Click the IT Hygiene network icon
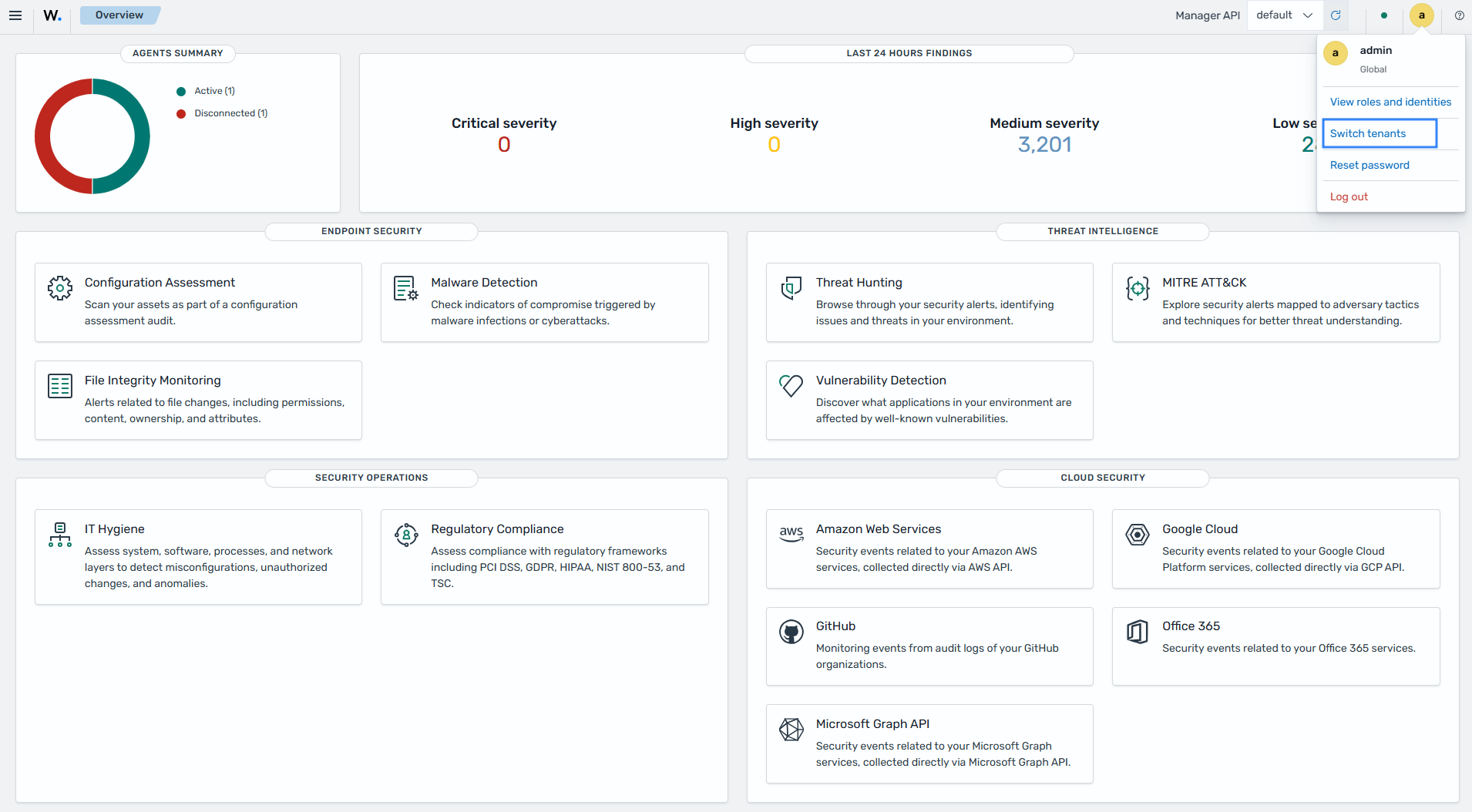 point(60,535)
